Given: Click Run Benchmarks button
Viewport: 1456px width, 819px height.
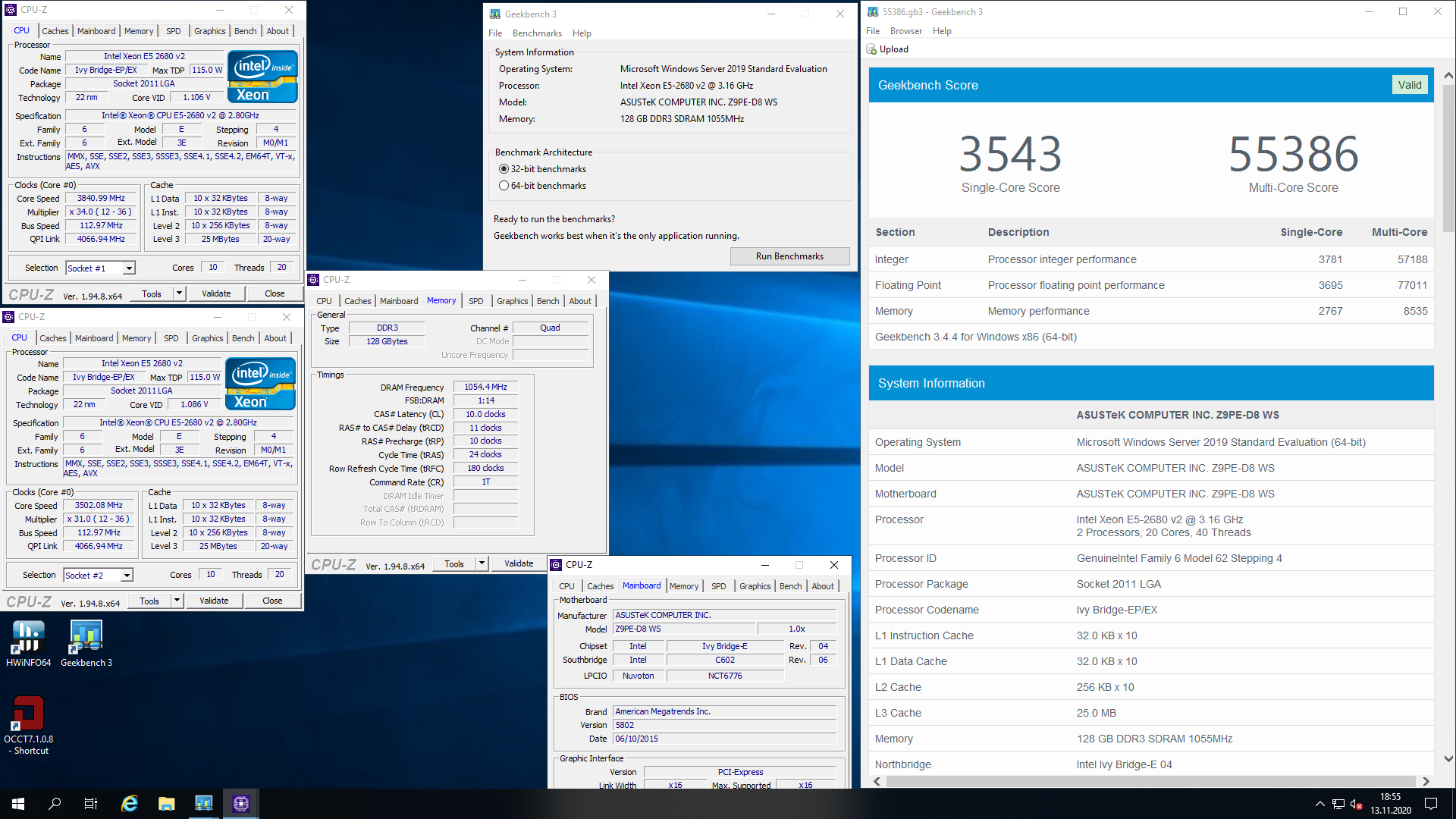Looking at the screenshot, I should [789, 256].
